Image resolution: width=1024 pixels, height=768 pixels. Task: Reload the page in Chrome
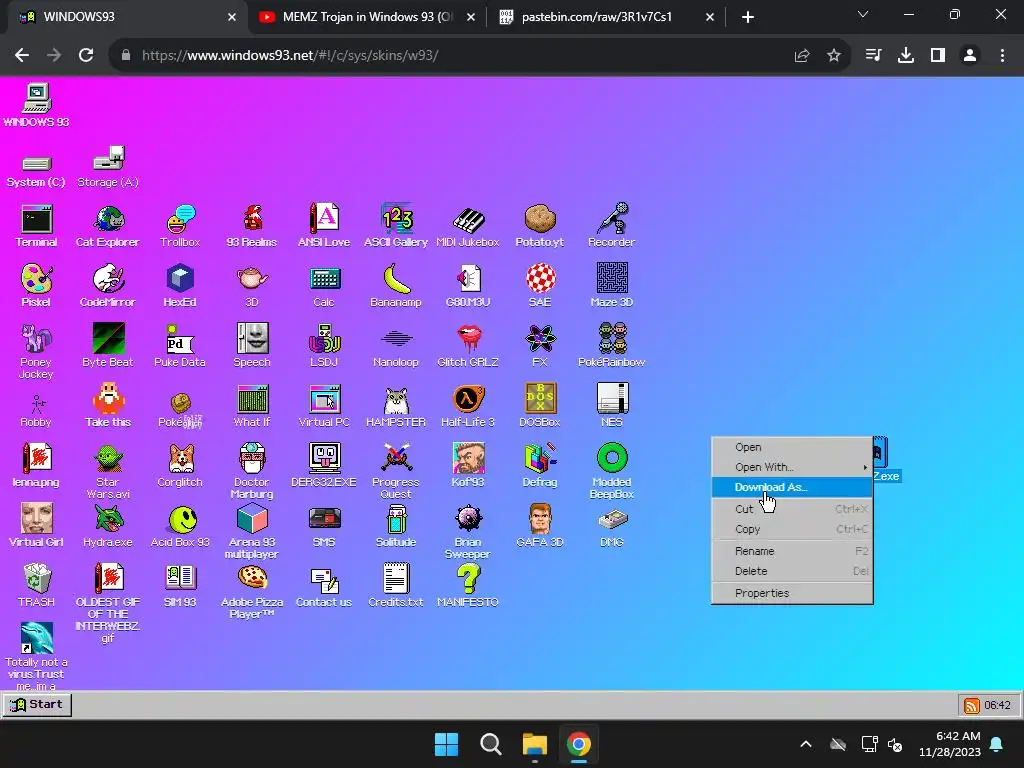[x=86, y=56]
